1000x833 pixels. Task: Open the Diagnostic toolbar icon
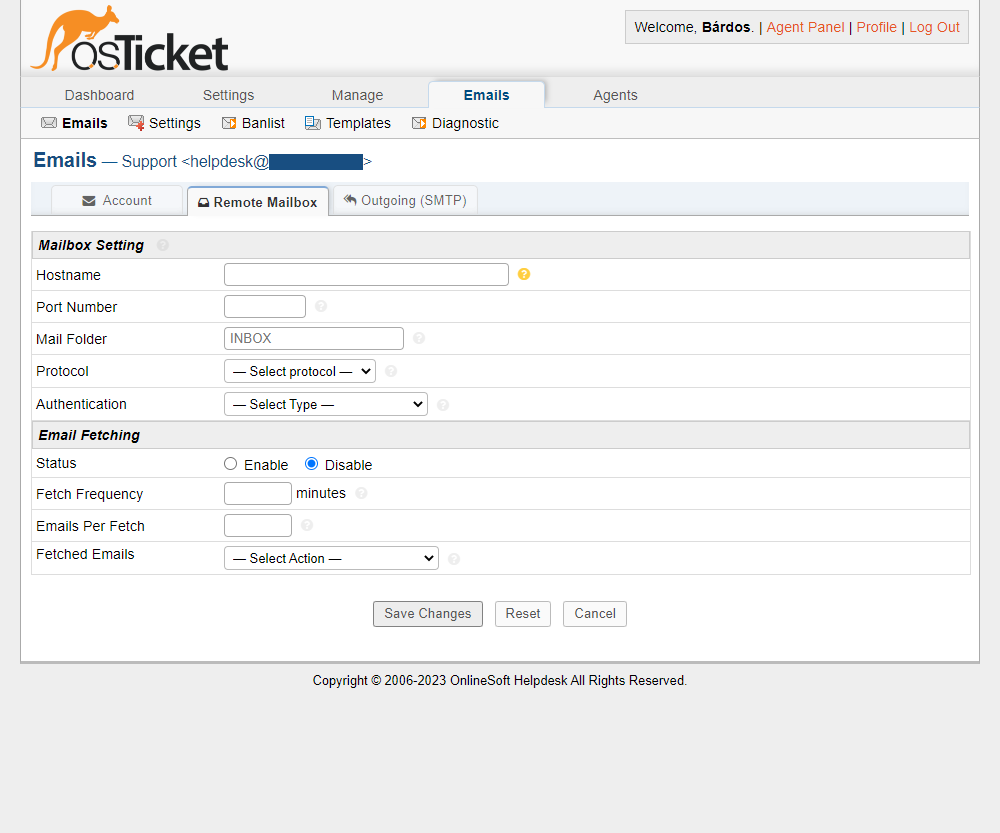pos(418,122)
